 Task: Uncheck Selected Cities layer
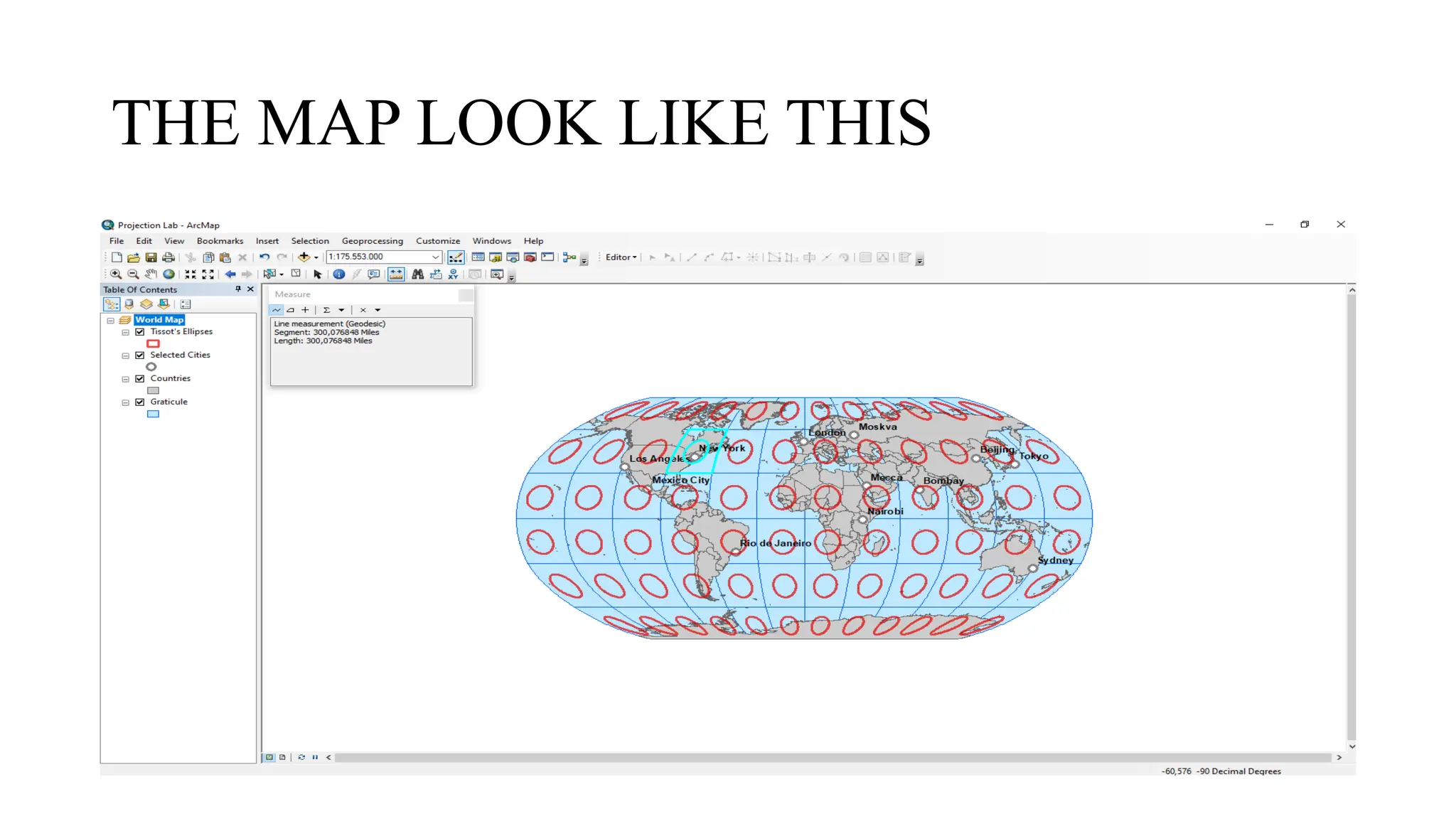pos(140,355)
